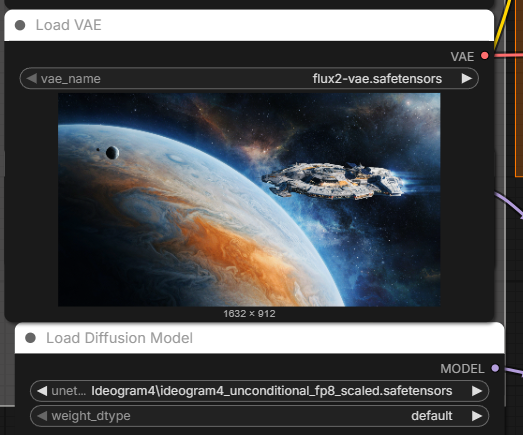The height and width of the screenshot is (435, 523).
Task: Collapse the Load VAE node via its dot
Action: (x=20, y=25)
